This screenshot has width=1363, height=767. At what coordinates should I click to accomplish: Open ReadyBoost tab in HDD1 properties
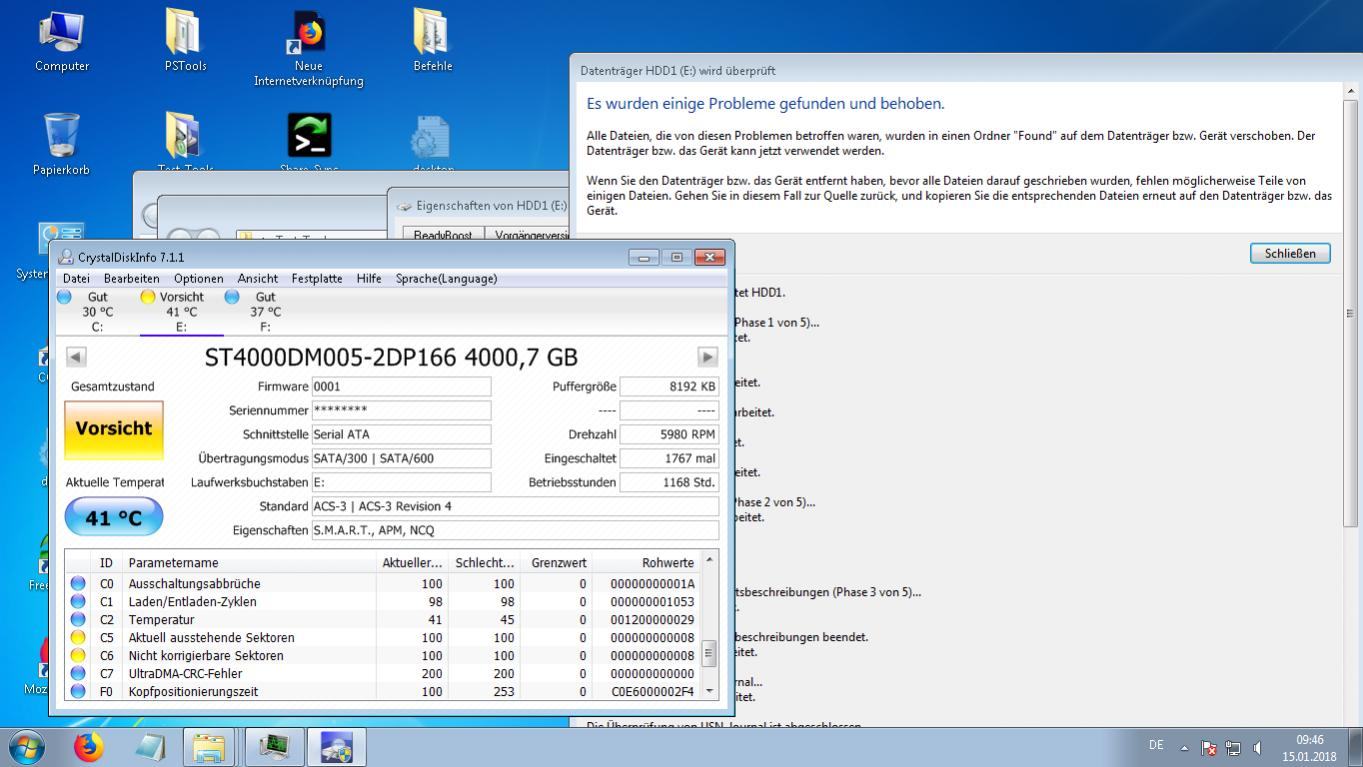click(442, 235)
